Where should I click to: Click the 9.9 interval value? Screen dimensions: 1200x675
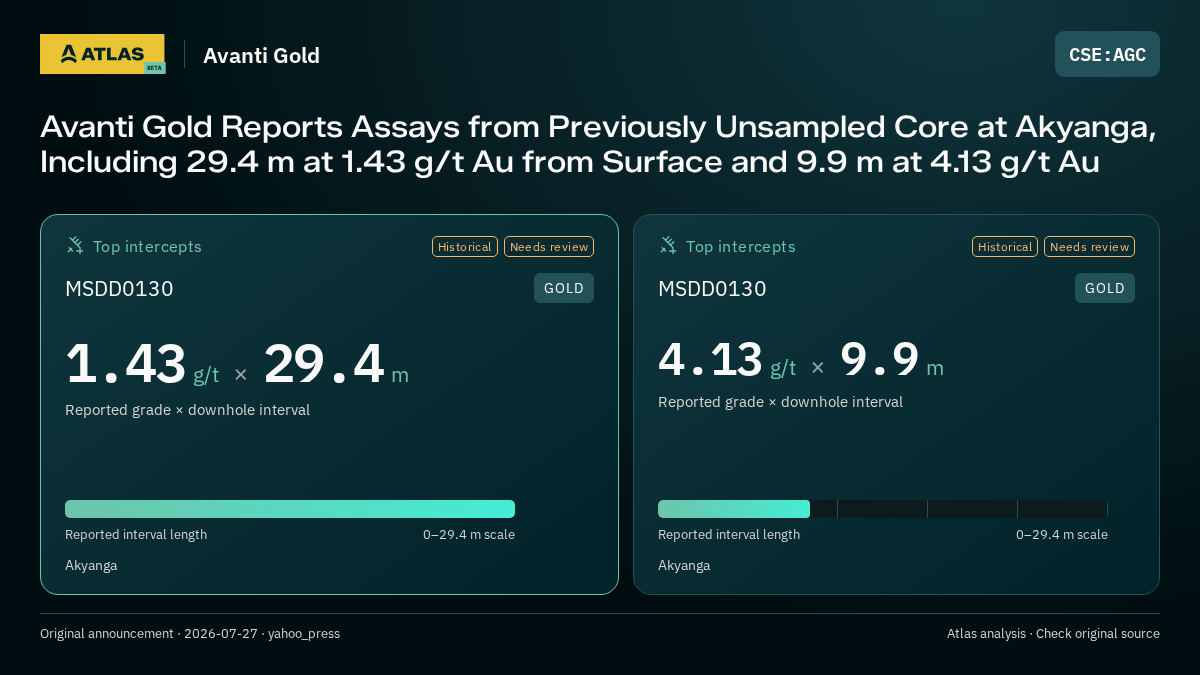[880, 360]
